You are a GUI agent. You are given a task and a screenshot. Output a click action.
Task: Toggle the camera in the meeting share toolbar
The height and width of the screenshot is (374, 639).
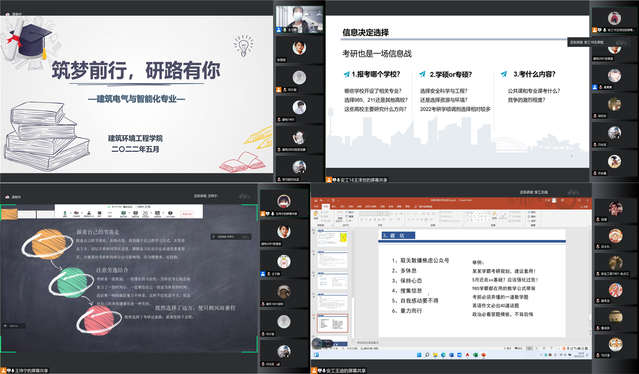[x=77, y=213]
